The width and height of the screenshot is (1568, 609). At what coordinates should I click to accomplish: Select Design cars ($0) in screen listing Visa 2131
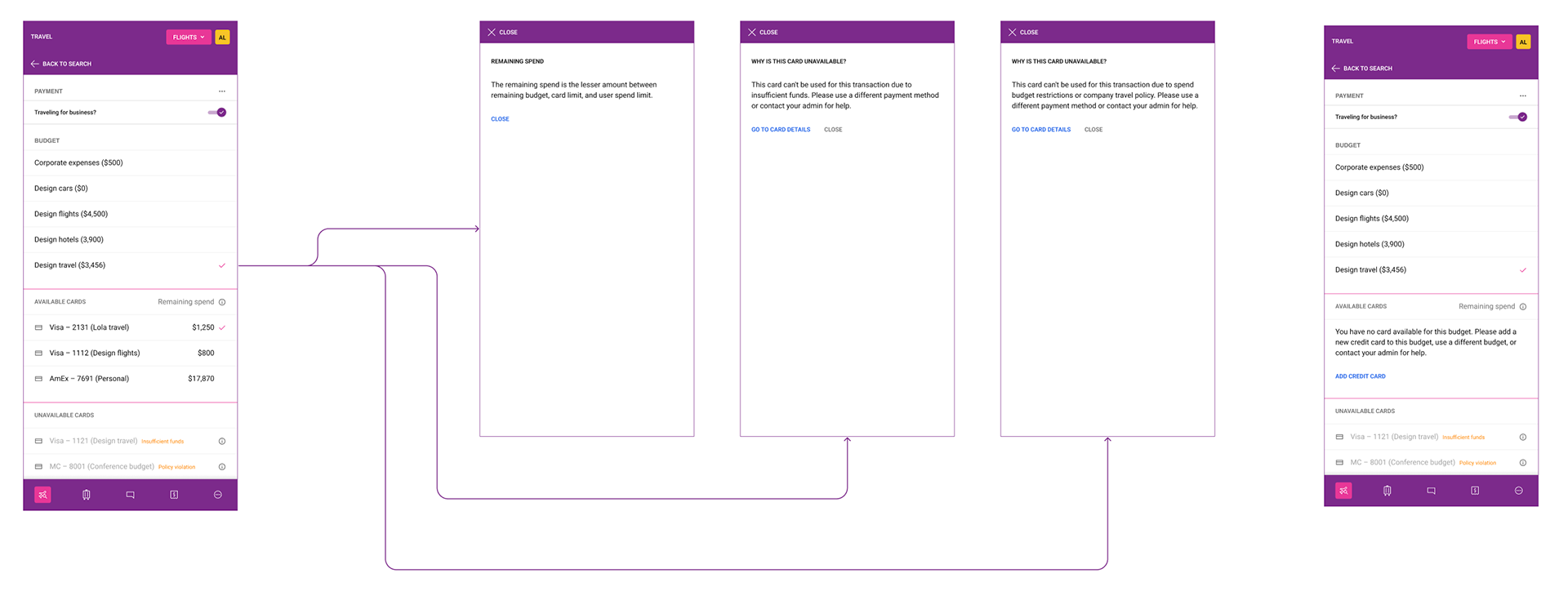click(x=131, y=189)
